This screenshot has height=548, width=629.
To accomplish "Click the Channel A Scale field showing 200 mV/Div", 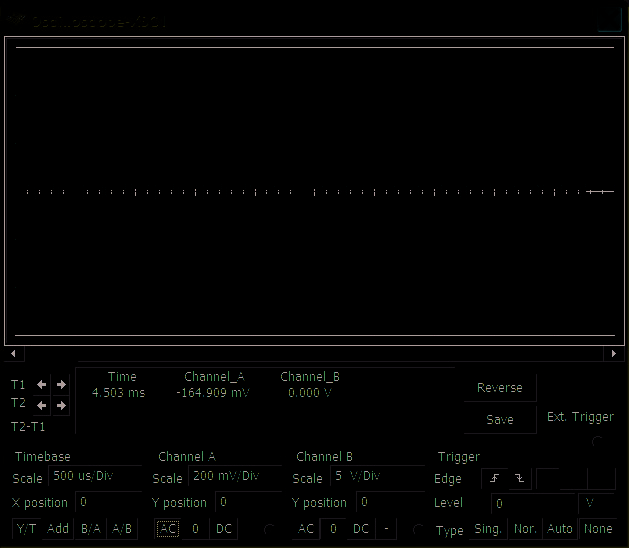I will tap(235, 476).
